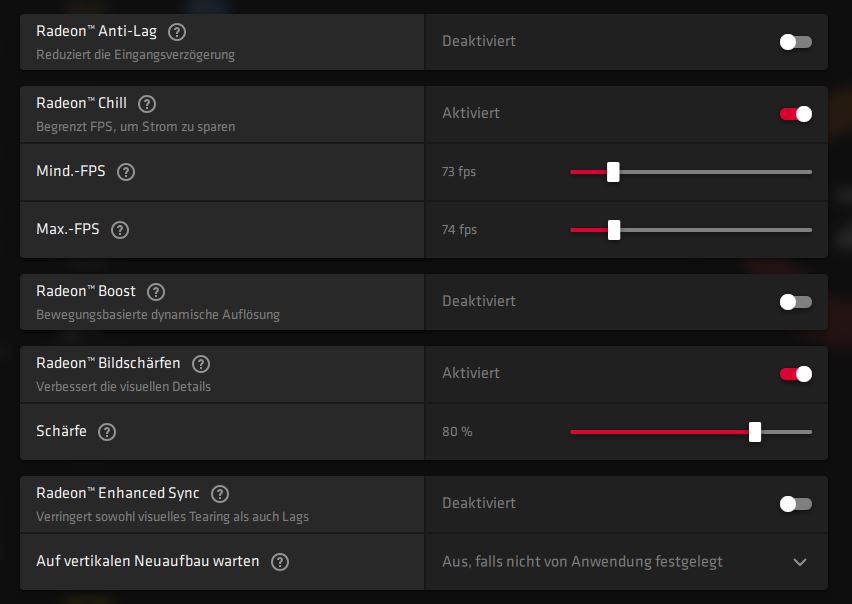Expand the vertical sync dropdown chevron
This screenshot has height=604, width=852.
[800, 562]
